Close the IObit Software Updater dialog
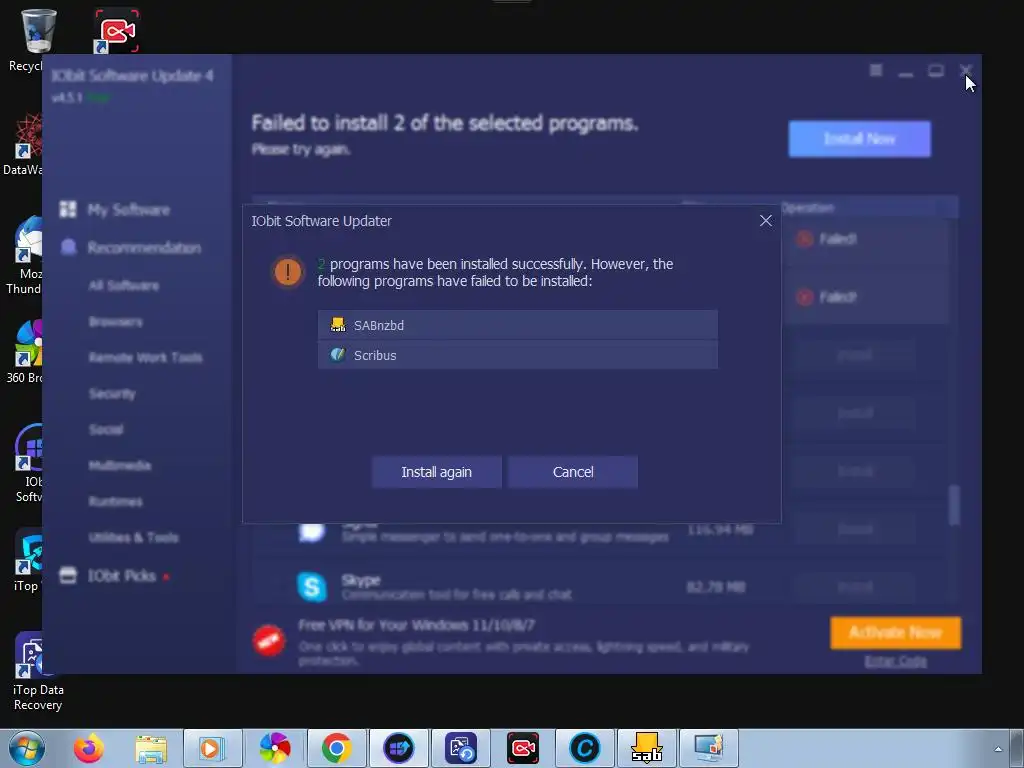This screenshot has width=1024, height=768. tap(765, 221)
